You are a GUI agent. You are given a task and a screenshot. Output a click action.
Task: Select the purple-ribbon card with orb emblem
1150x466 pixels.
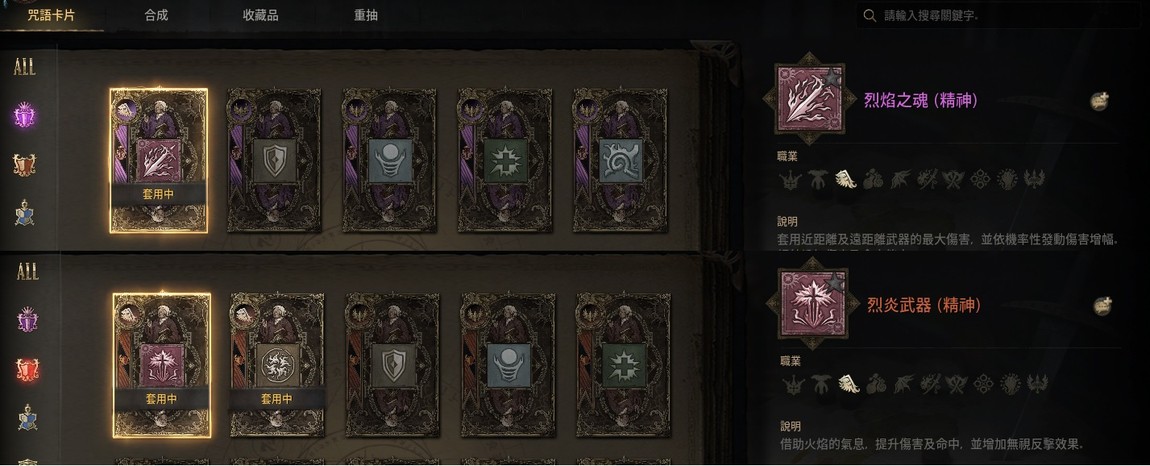tap(389, 160)
